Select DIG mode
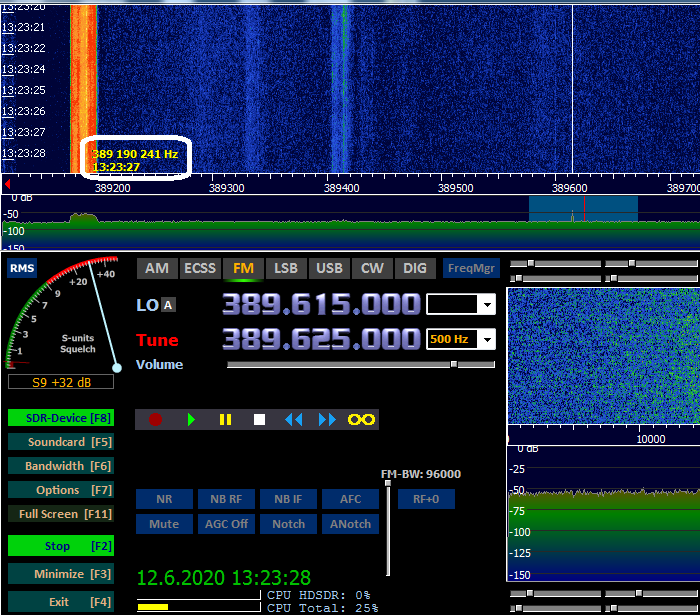This screenshot has height=615, width=700. click(415, 268)
